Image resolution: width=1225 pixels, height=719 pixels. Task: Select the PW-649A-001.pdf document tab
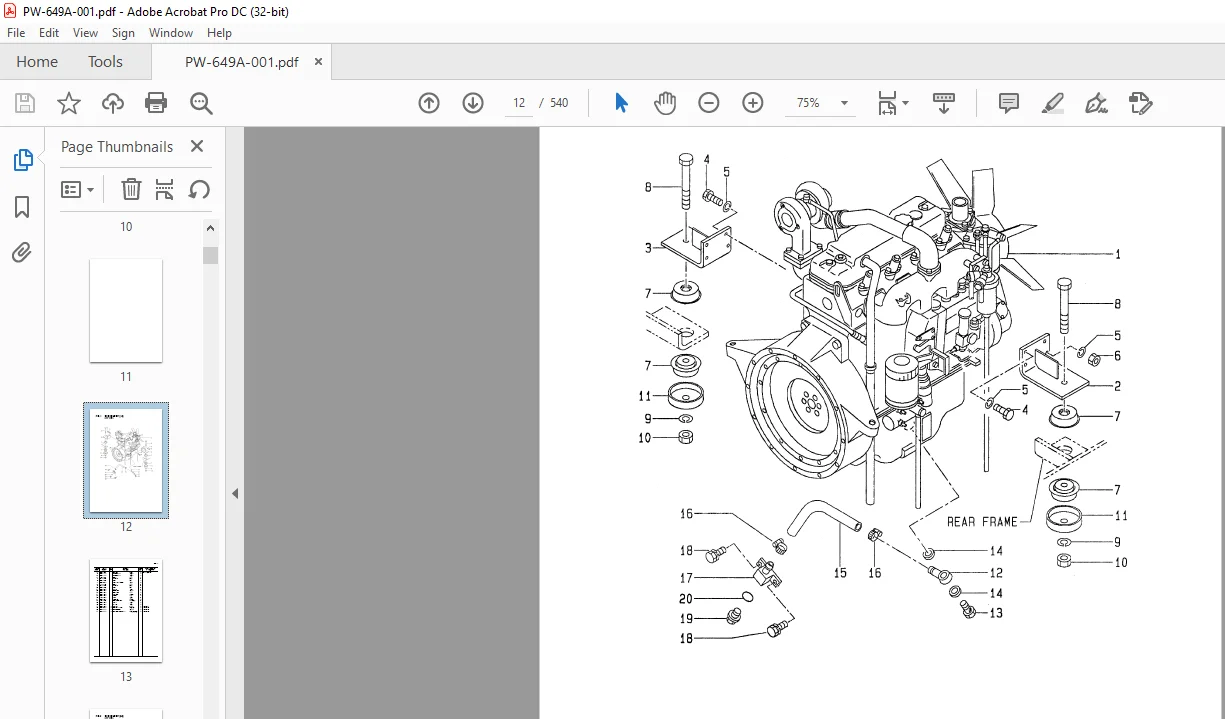pyautogui.click(x=241, y=62)
